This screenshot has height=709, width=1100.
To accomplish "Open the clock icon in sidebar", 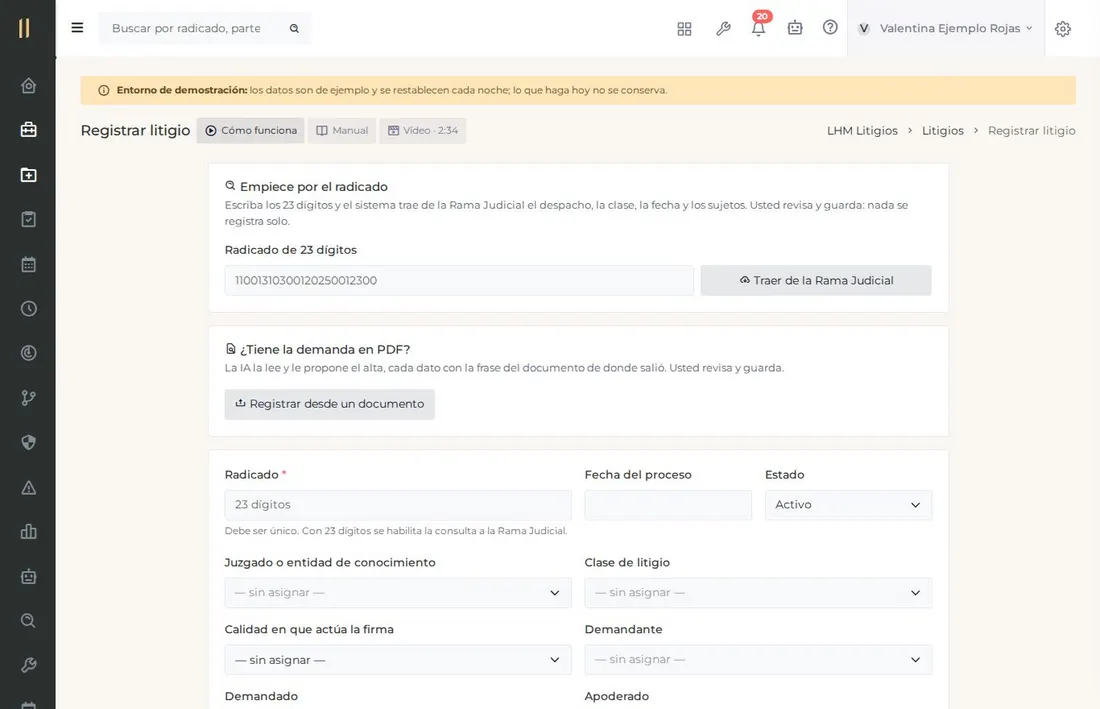I will click(28, 309).
